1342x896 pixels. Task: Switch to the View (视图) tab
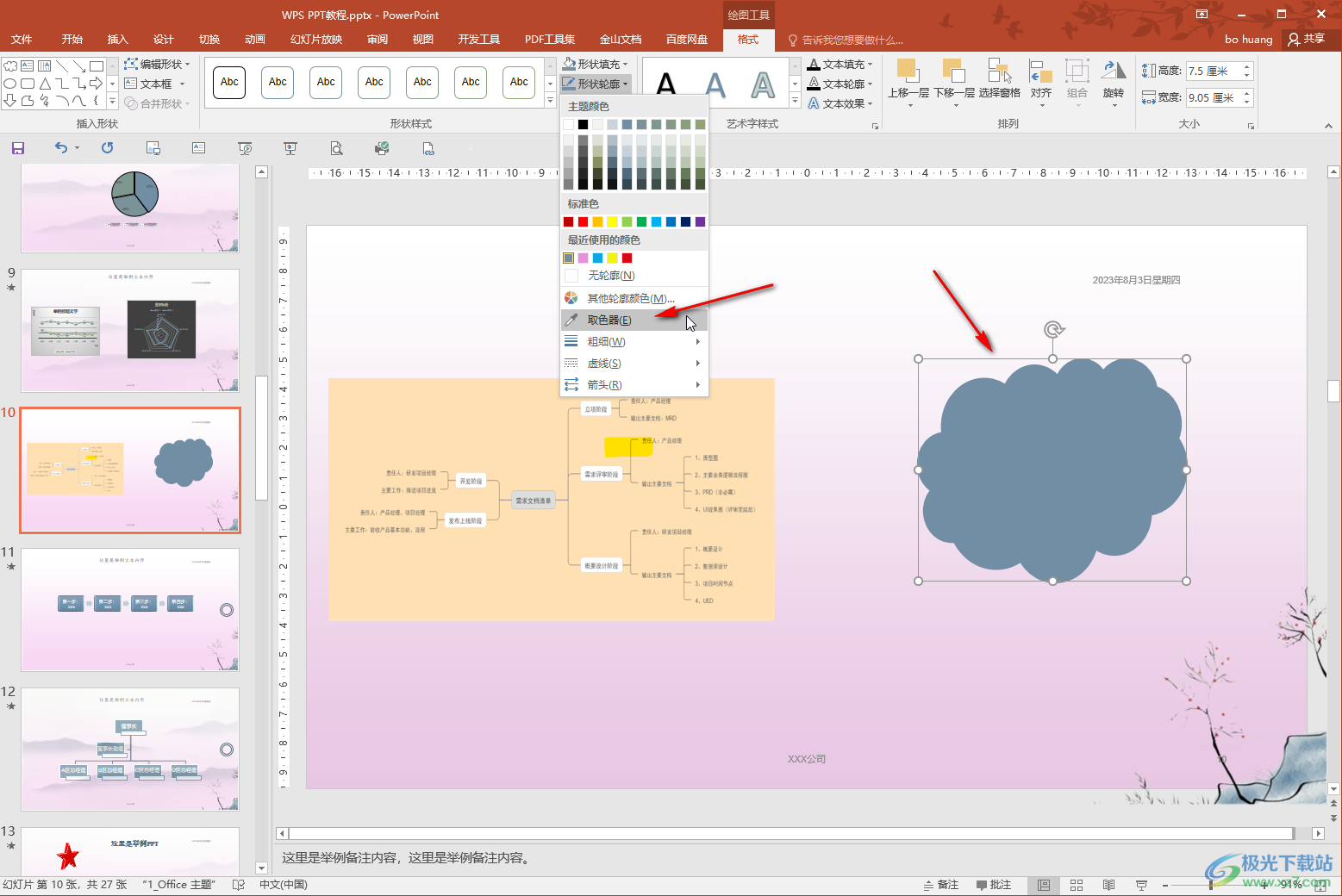coord(422,39)
